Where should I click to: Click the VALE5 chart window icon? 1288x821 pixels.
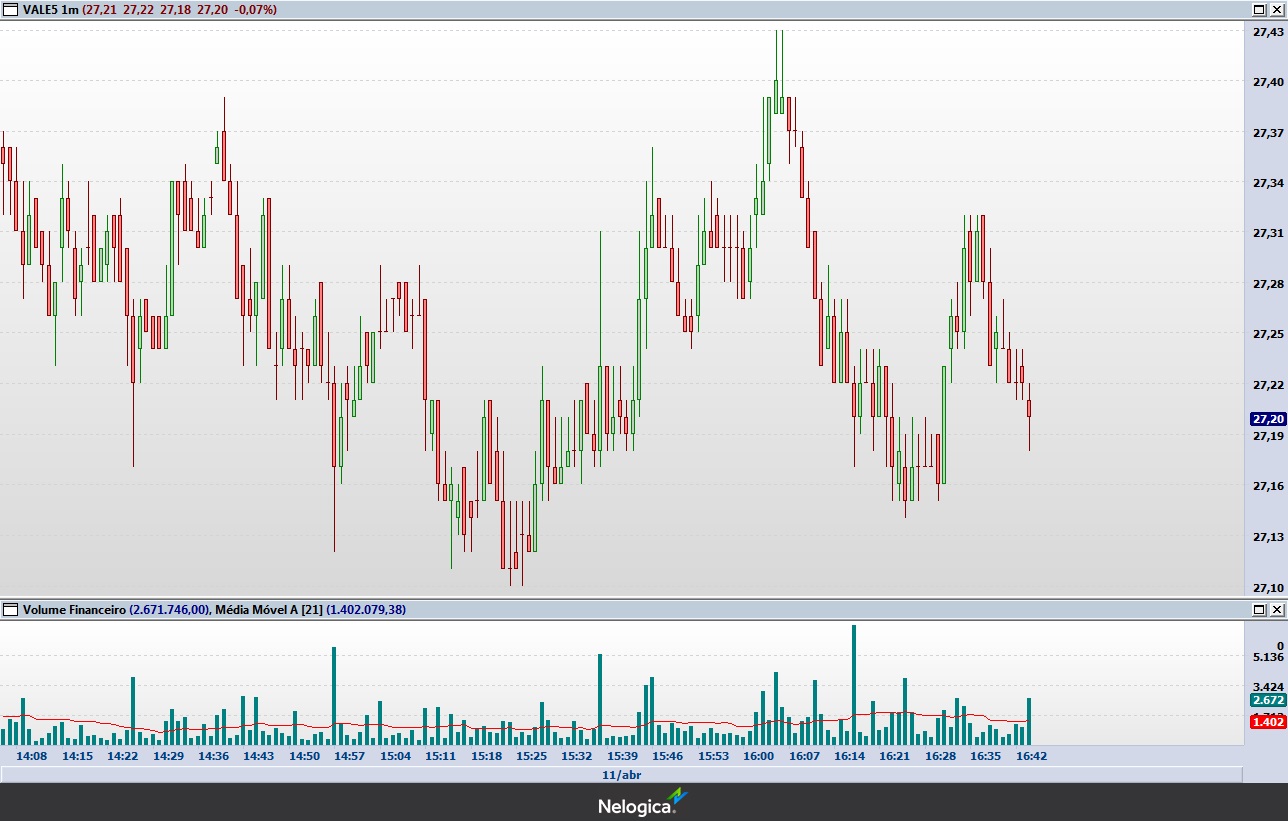click(x=10, y=9)
